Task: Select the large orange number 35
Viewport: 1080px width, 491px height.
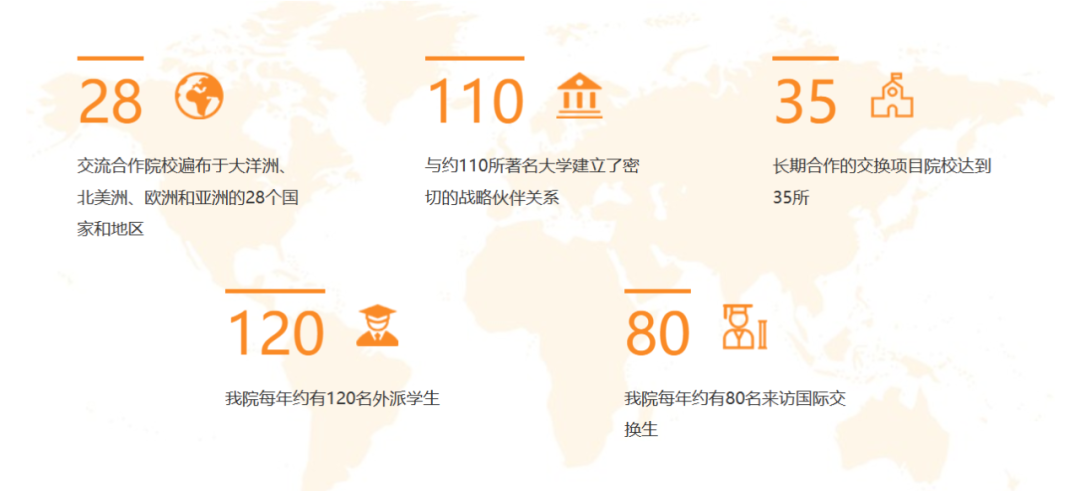Action: (805, 101)
